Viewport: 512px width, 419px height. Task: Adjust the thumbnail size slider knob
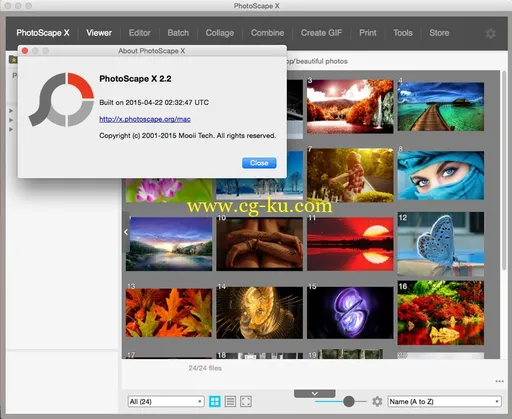[x=349, y=401]
